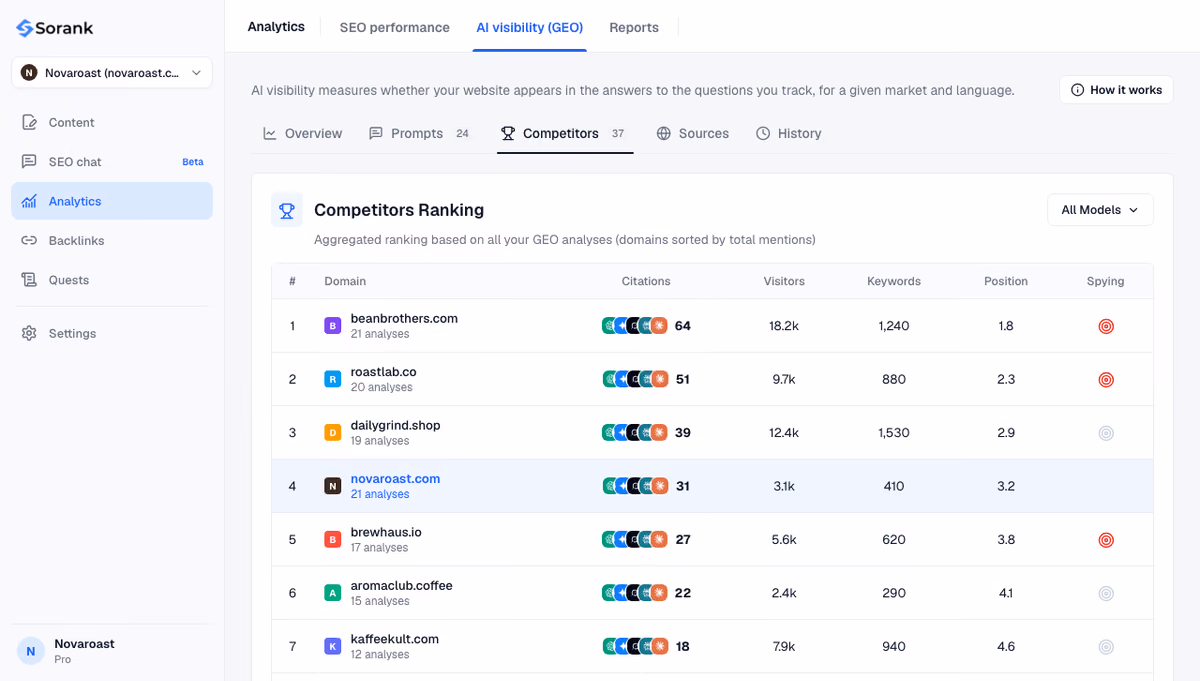Screen dimensions: 1200x681
Task: Click the Spying column header
Action: coord(1106,281)
